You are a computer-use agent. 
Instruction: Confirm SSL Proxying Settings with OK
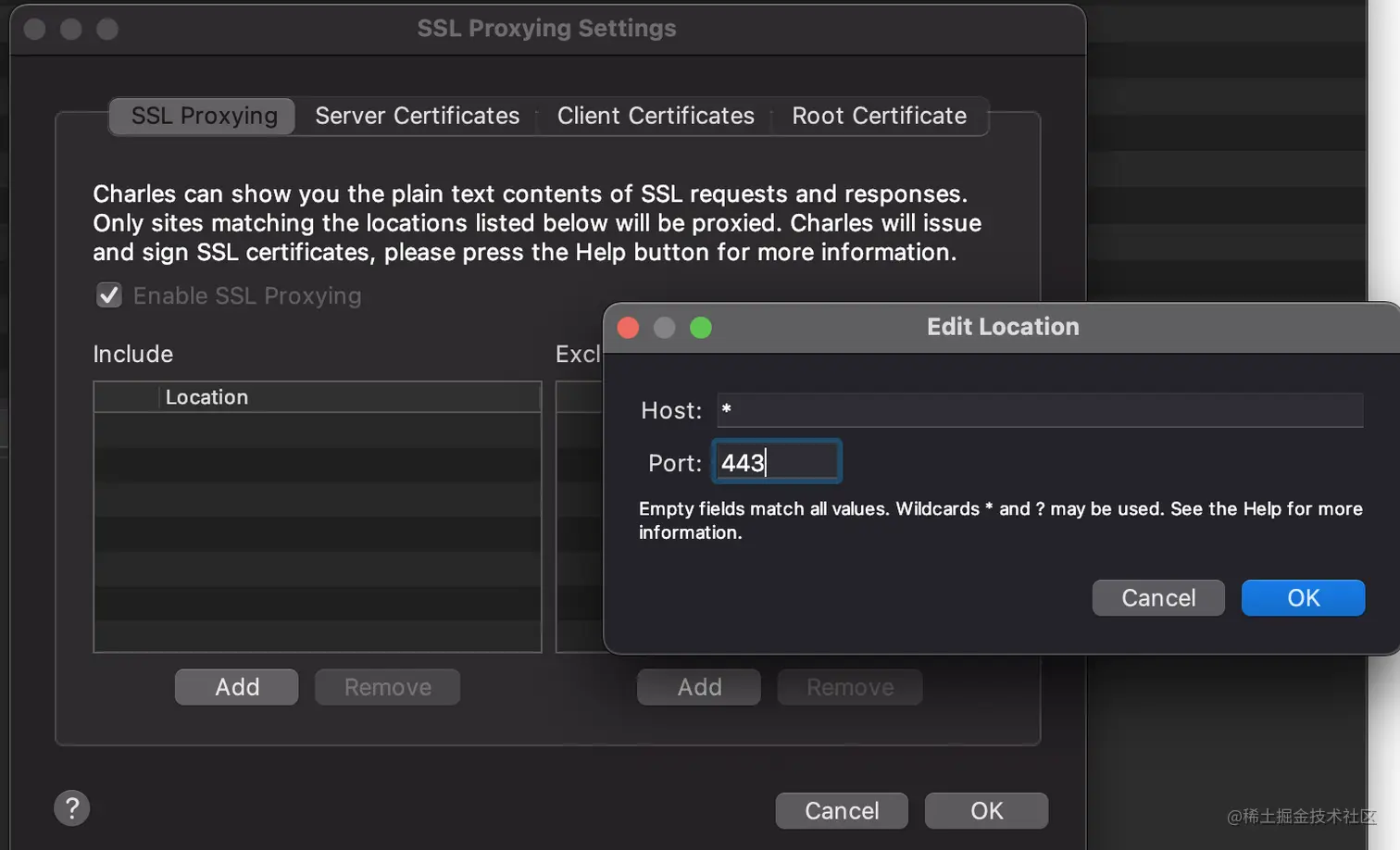987,811
